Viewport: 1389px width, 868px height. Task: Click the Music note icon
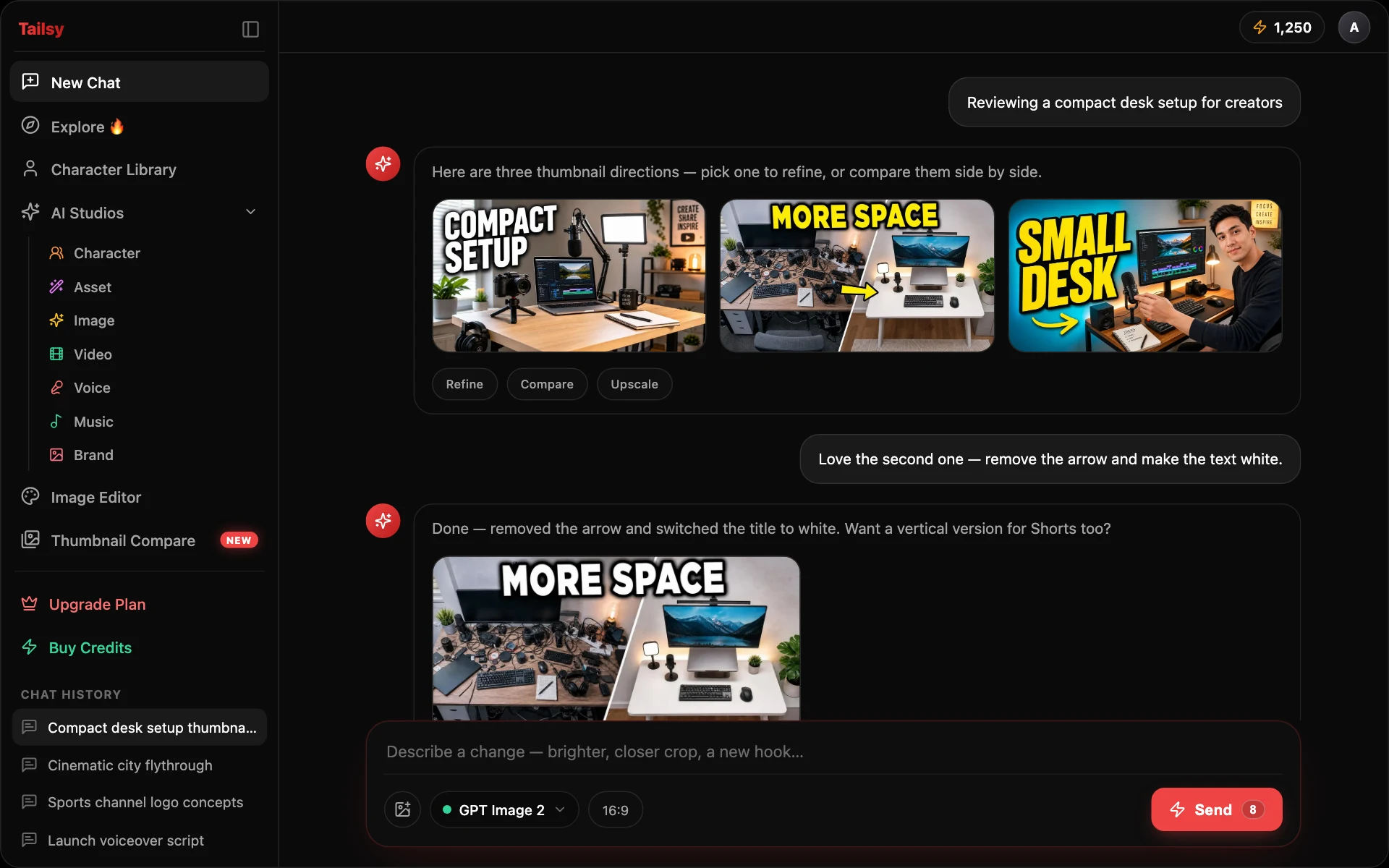[56, 421]
